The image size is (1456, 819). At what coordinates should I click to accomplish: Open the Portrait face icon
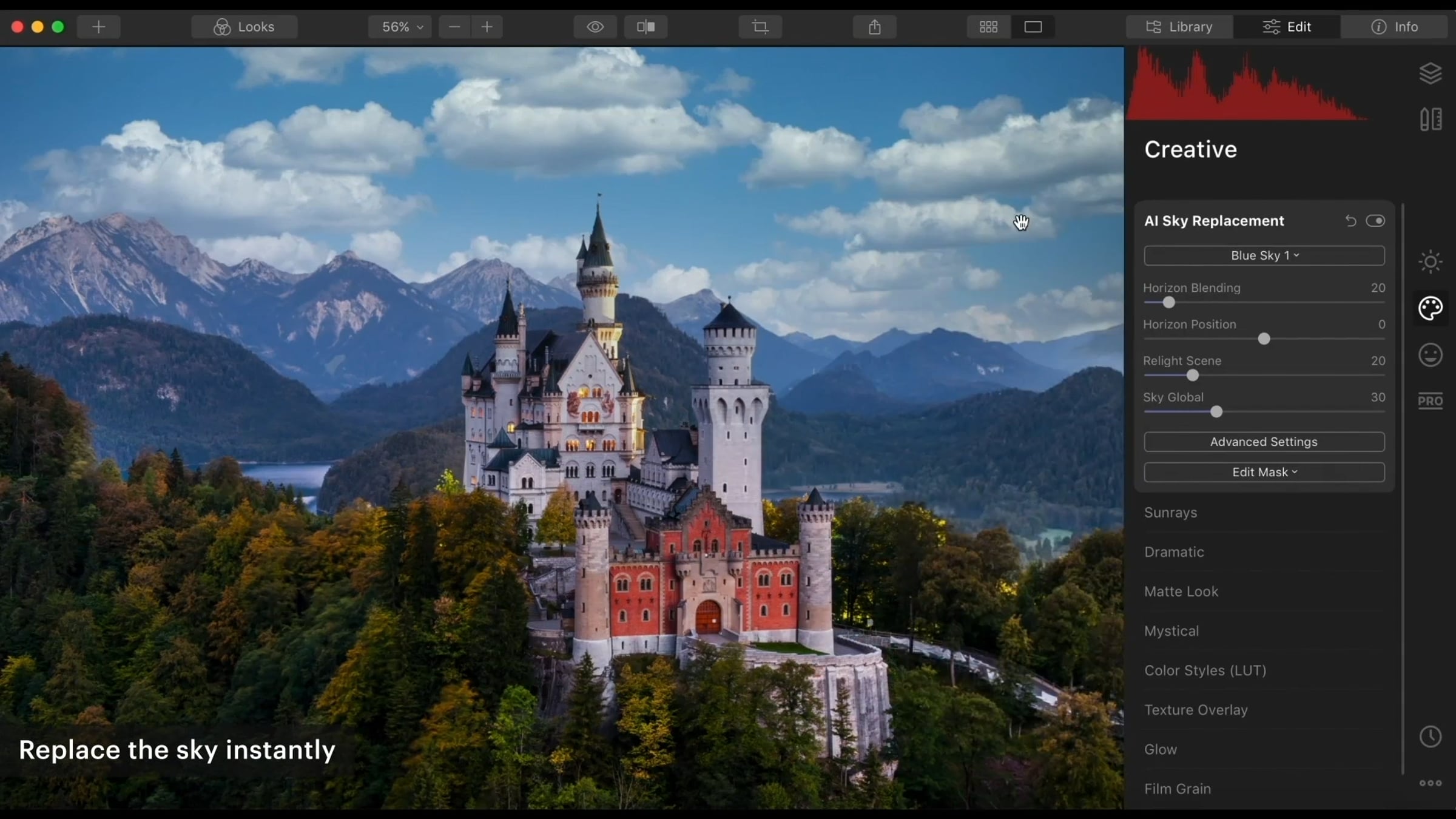click(x=1430, y=355)
